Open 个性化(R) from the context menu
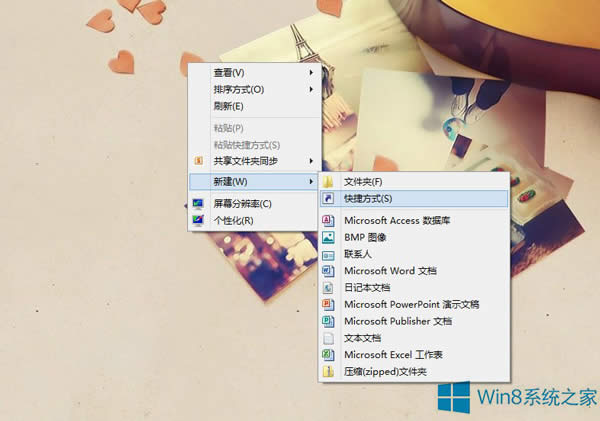Viewport: 600px width, 421px height. (x=233, y=220)
